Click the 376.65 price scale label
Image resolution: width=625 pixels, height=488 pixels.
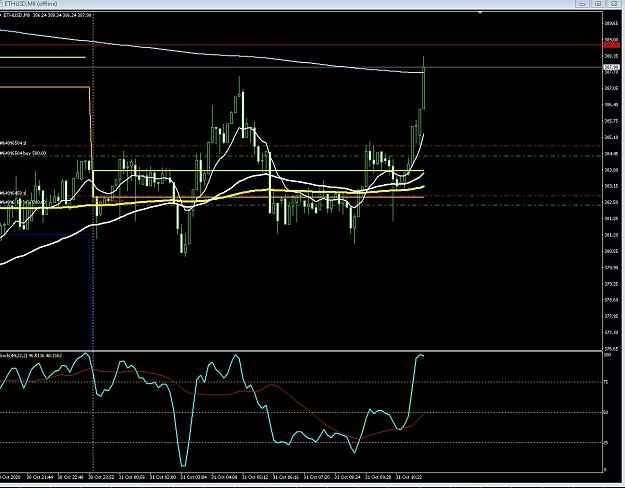(611, 348)
